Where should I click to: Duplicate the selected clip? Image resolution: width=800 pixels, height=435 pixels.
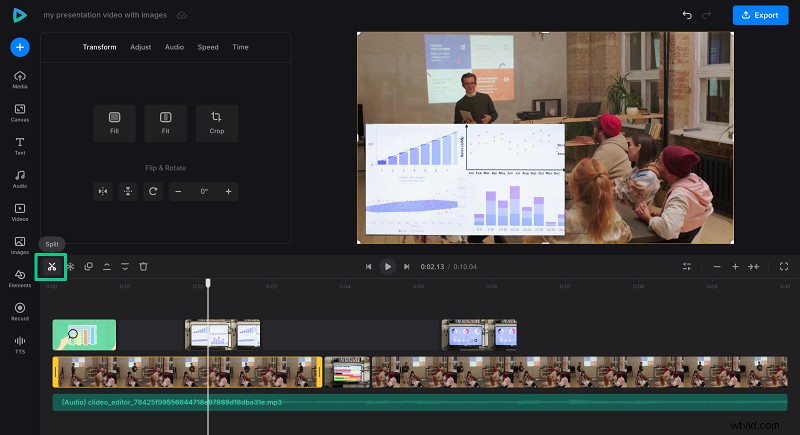tap(88, 266)
